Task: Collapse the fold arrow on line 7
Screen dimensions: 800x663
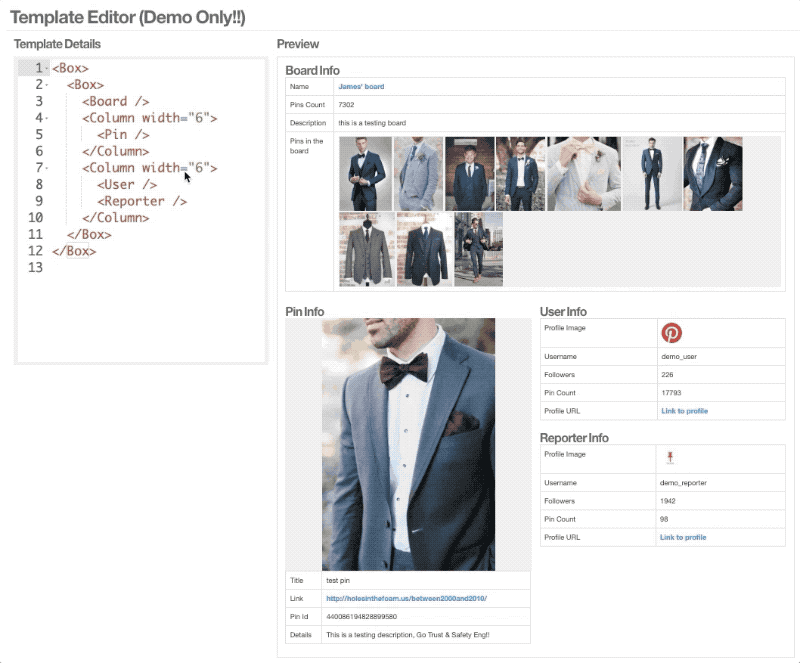Action: (46, 168)
